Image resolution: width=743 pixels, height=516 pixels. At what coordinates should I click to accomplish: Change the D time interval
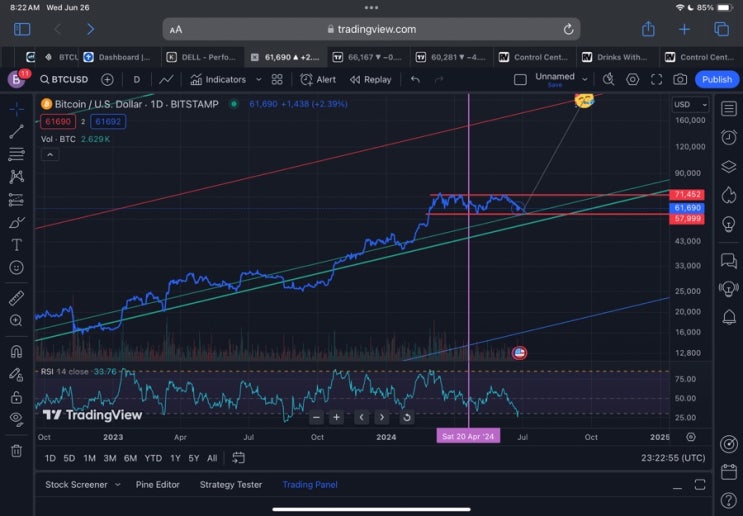136,80
